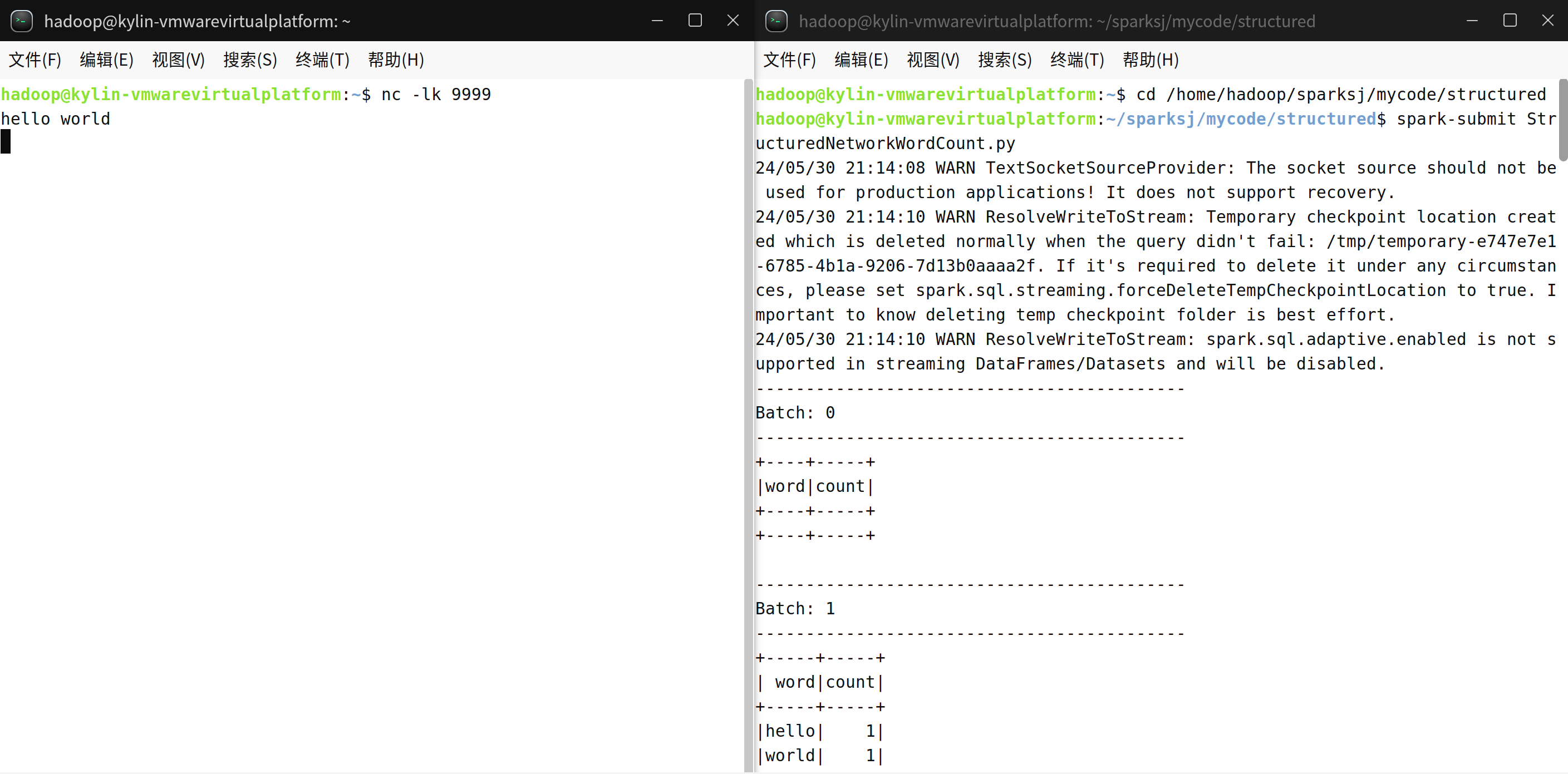Click the left terminal's vertical scrollbar
The width and height of the screenshot is (1568, 774).
[748, 426]
